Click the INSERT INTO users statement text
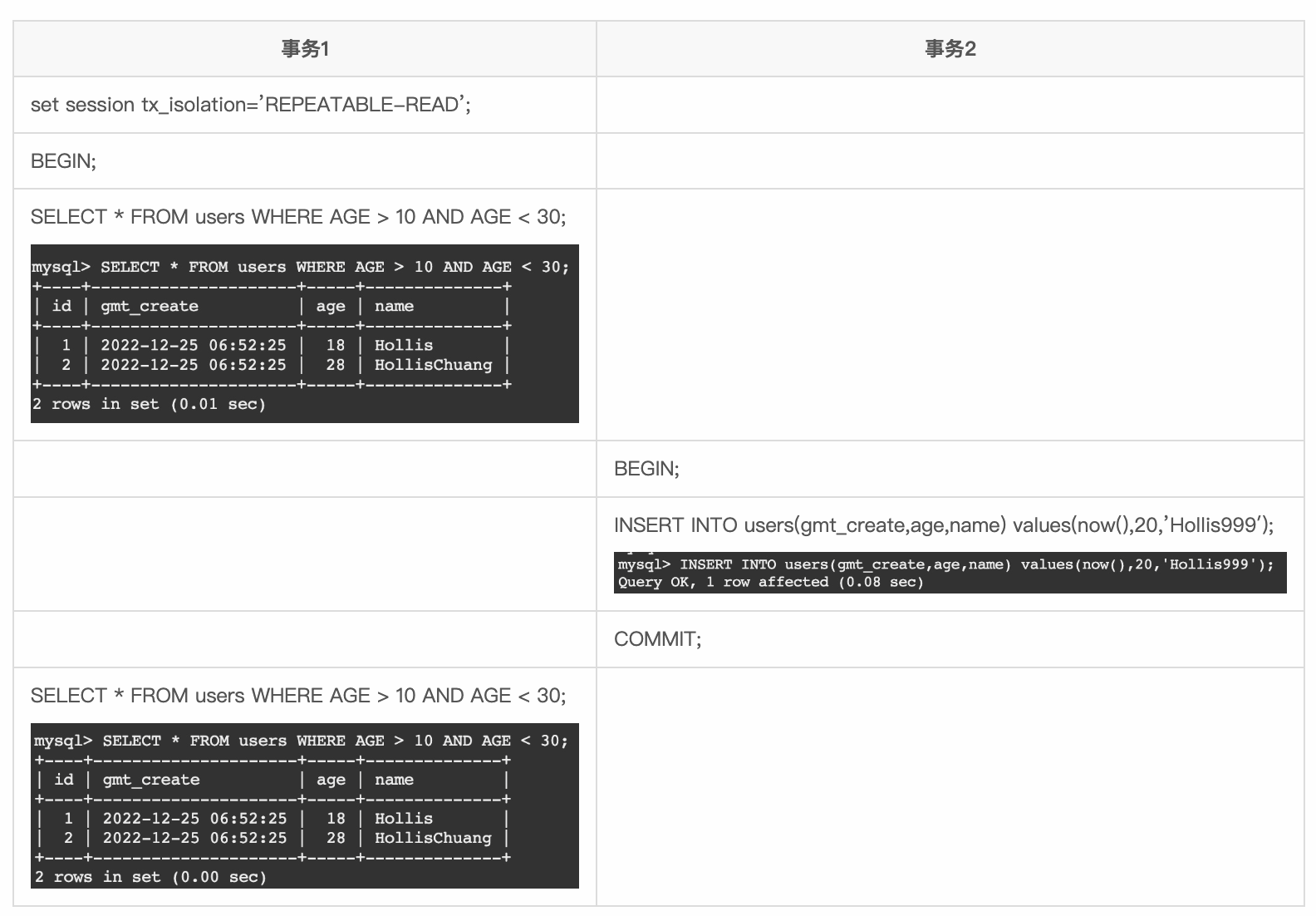The image size is (1316, 916). tap(943, 525)
